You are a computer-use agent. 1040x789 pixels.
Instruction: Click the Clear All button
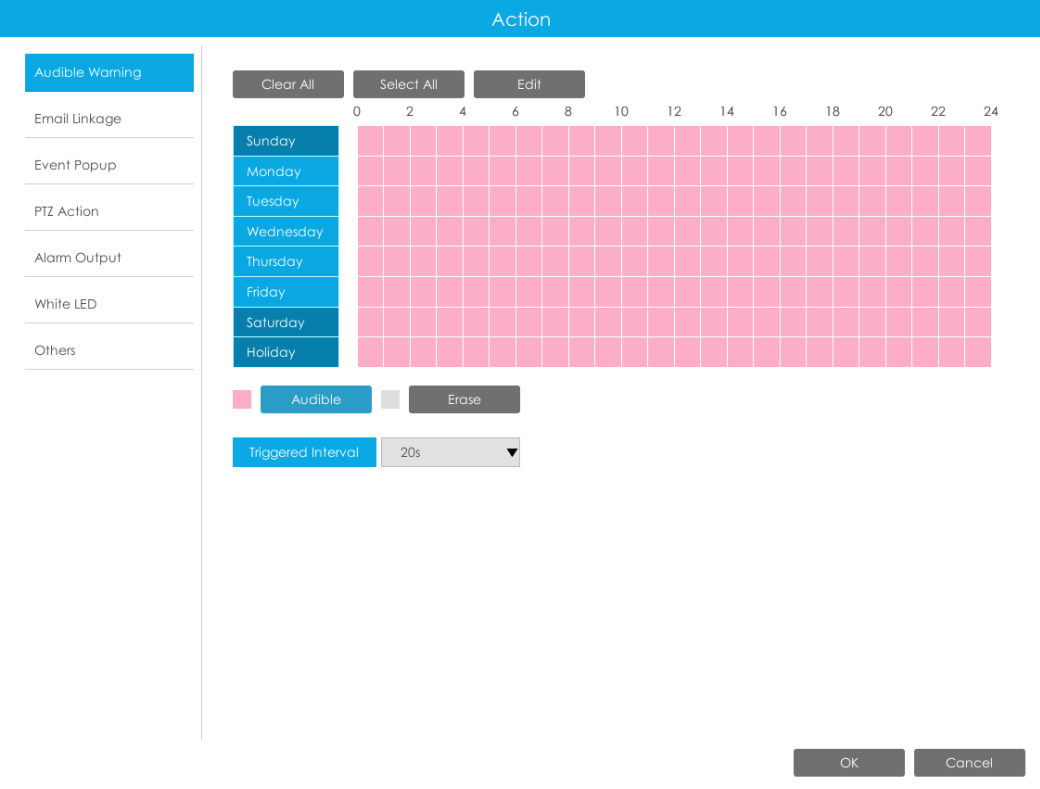[288, 84]
